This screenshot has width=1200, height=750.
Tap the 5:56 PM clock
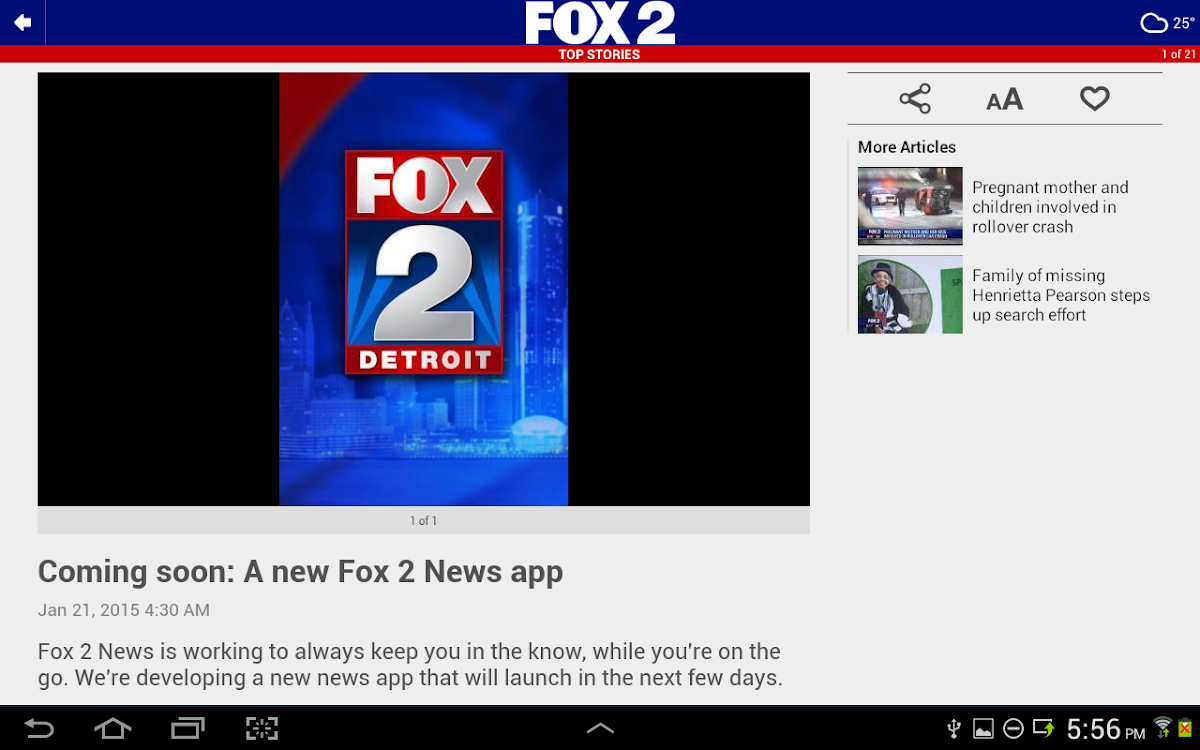(1106, 729)
